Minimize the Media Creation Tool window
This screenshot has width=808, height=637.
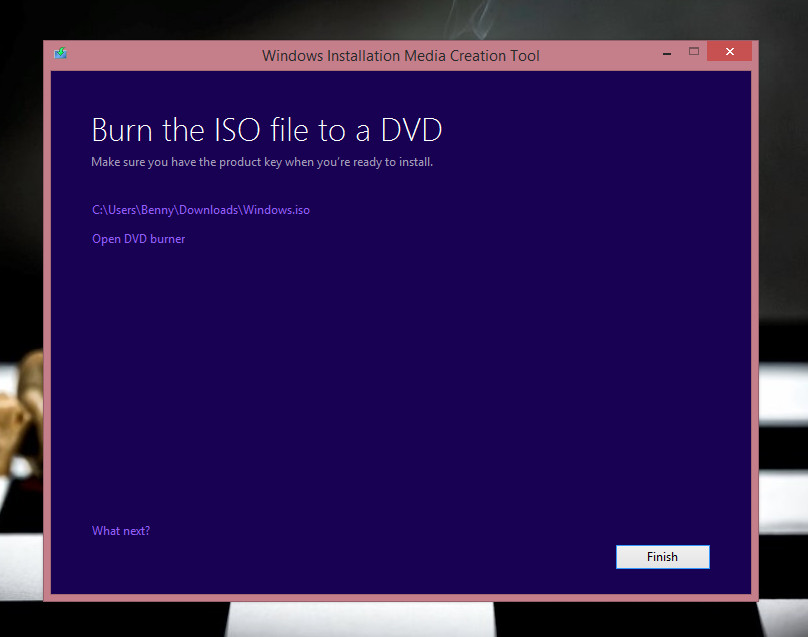click(667, 52)
